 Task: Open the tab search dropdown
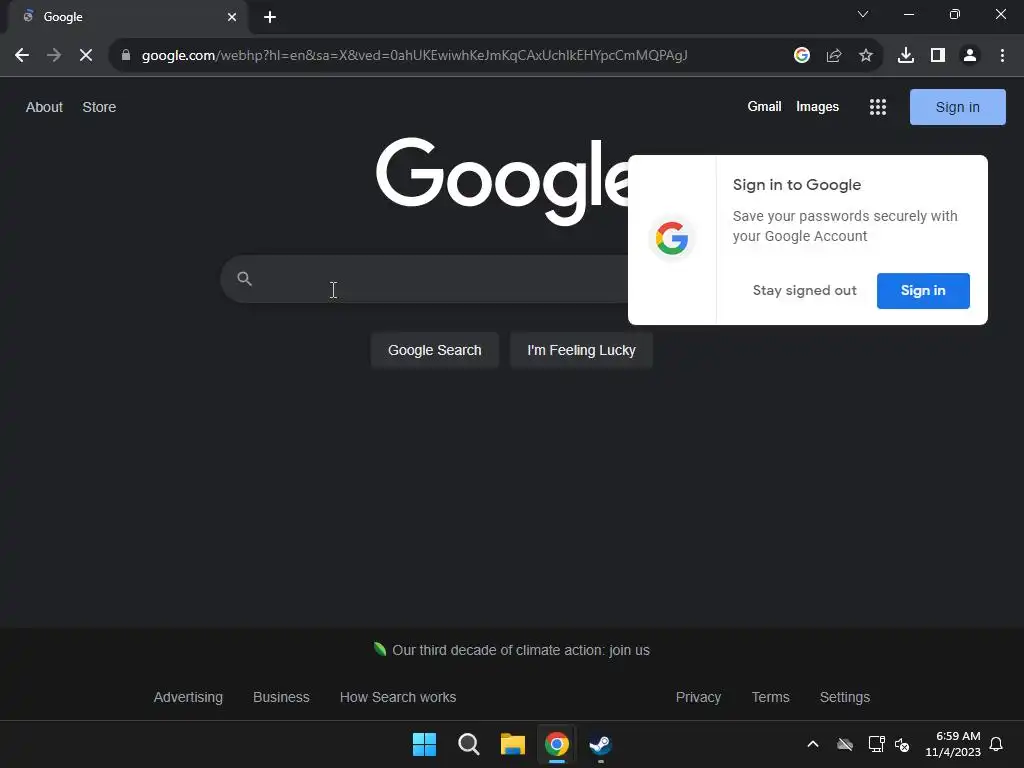[x=863, y=14]
